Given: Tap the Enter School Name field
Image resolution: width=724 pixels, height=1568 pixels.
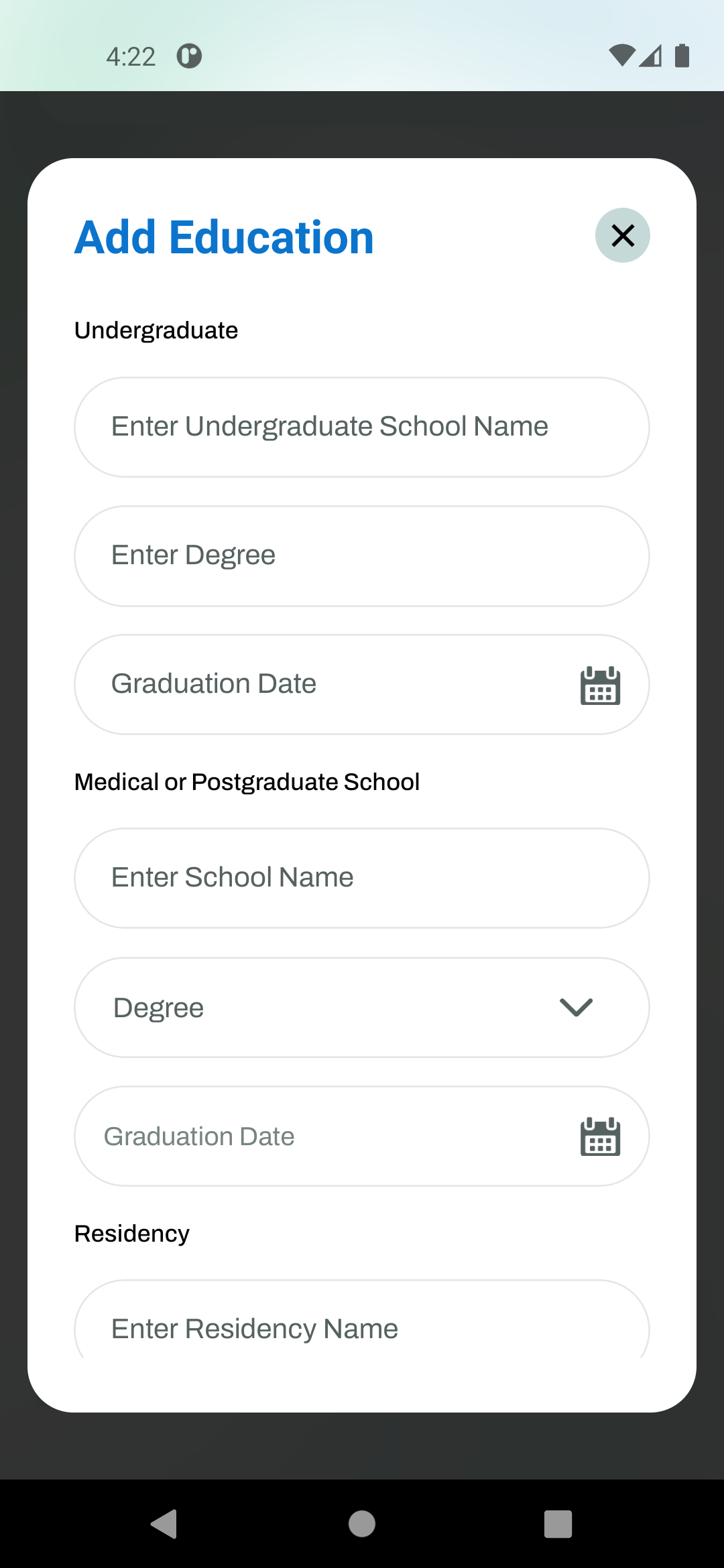Looking at the screenshot, I should coord(361,878).
